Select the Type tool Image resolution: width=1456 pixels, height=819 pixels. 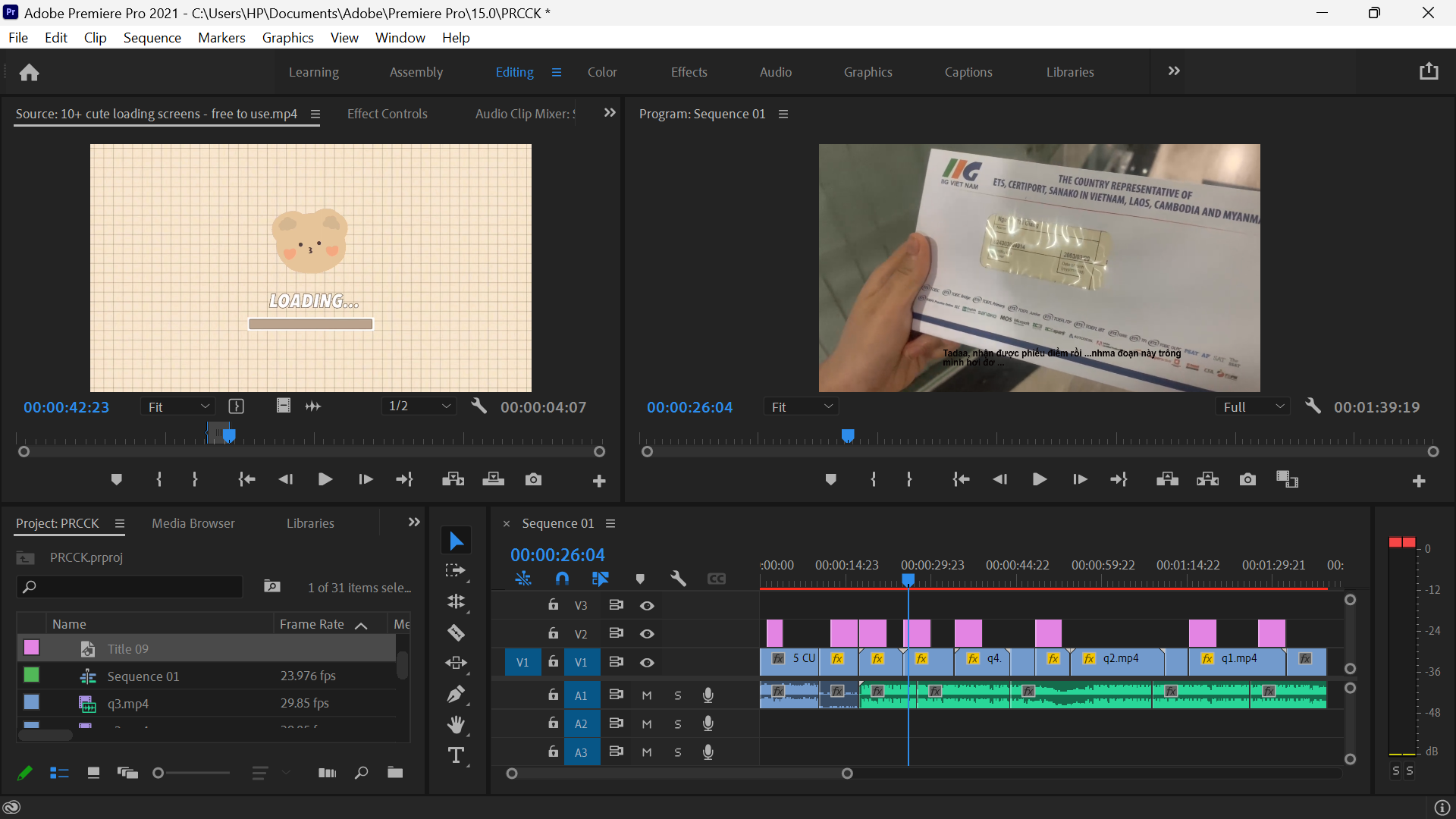pyautogui.click(x=456, y=755)
